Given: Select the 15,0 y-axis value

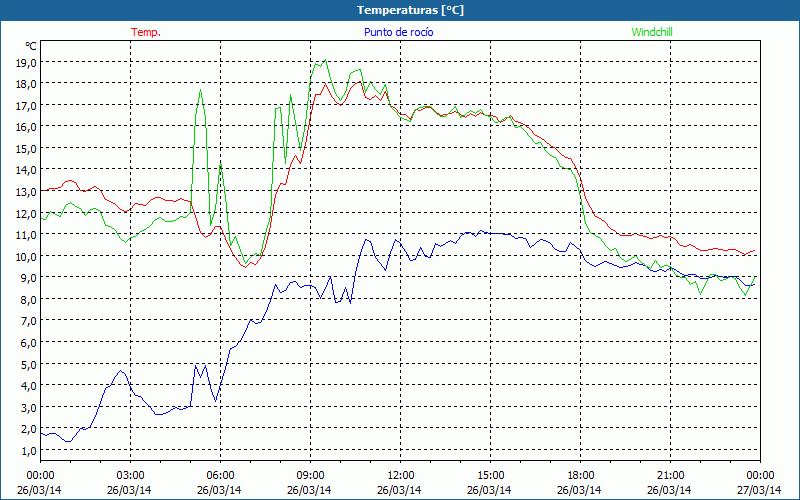Looking at the screenshot, I should click(x=27, y=149).
